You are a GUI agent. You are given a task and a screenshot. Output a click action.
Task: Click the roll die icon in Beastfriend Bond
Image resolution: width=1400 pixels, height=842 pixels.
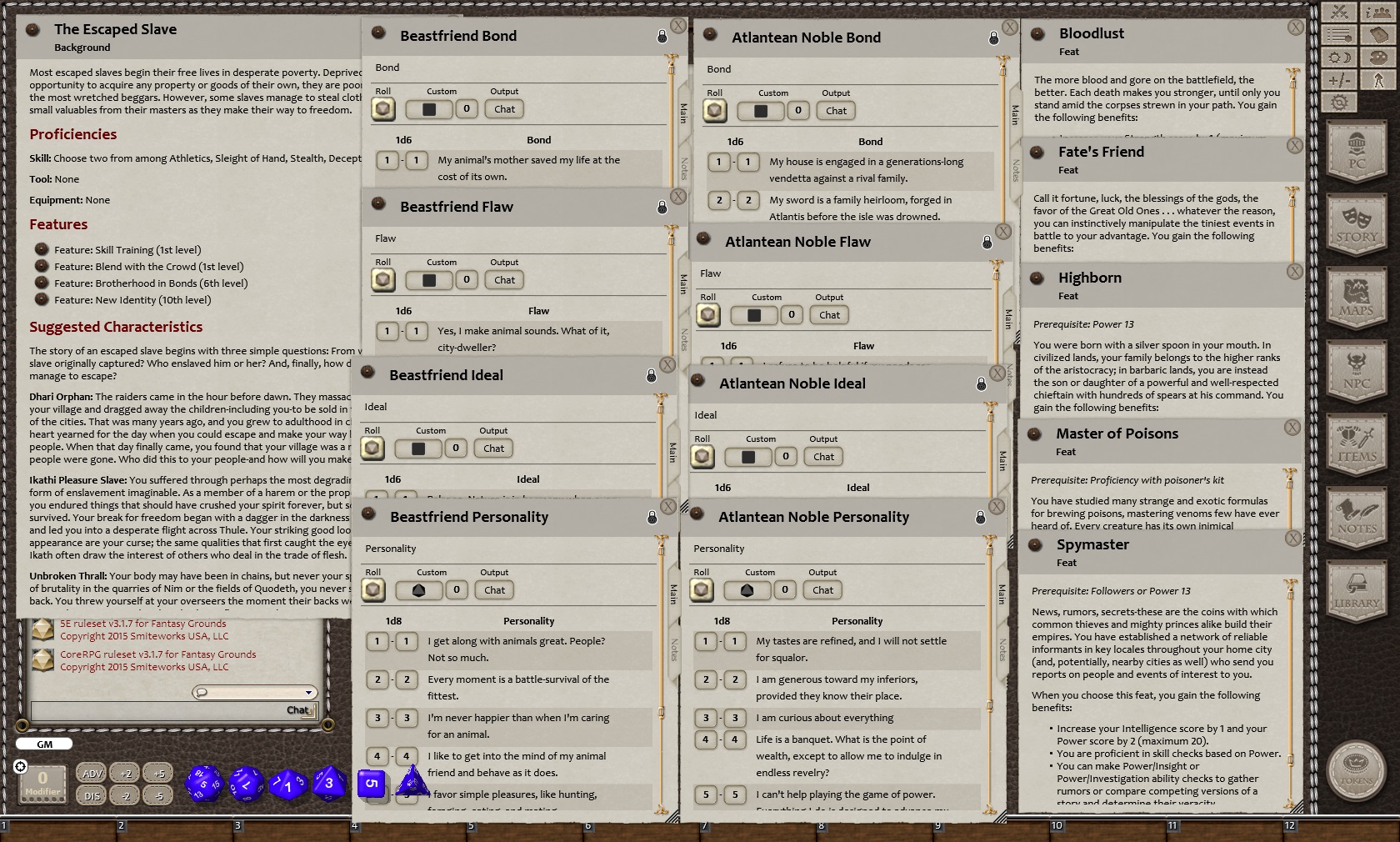382,108
